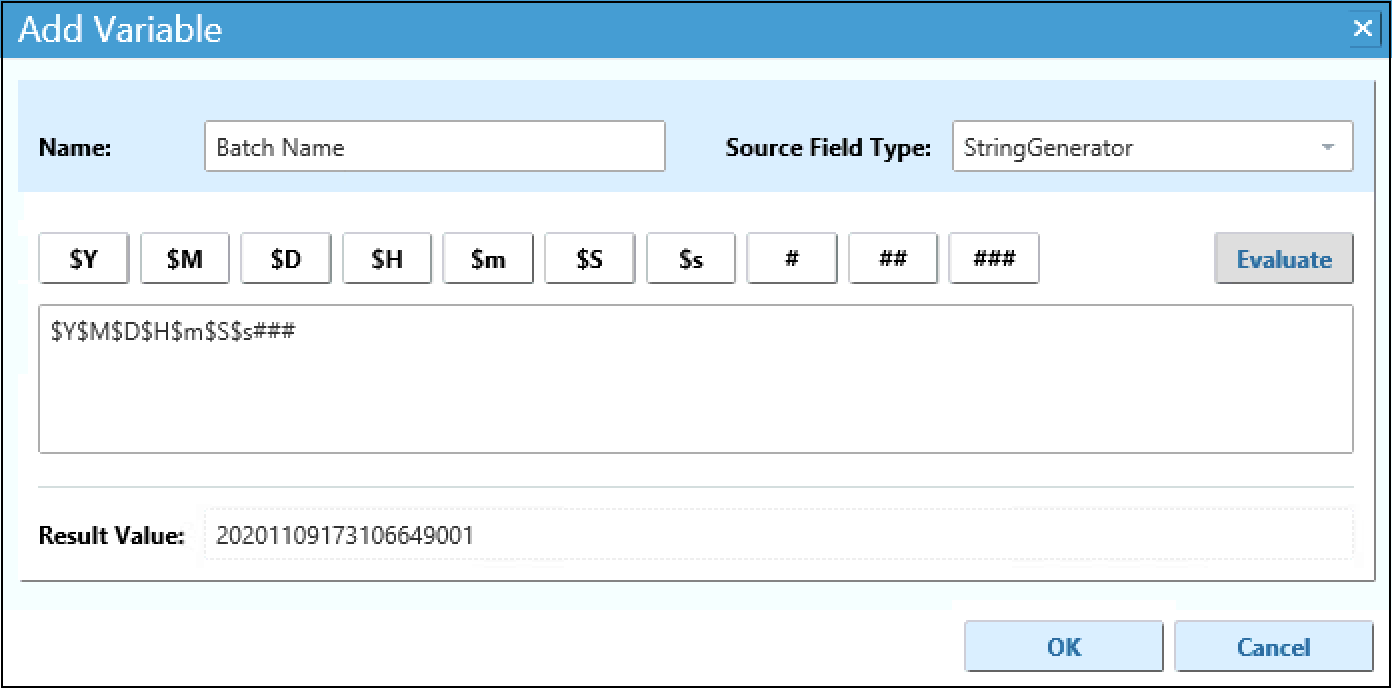Click the Evaluate button
The height and width of the screenshot is (690, 1392).
[1284, 259]
